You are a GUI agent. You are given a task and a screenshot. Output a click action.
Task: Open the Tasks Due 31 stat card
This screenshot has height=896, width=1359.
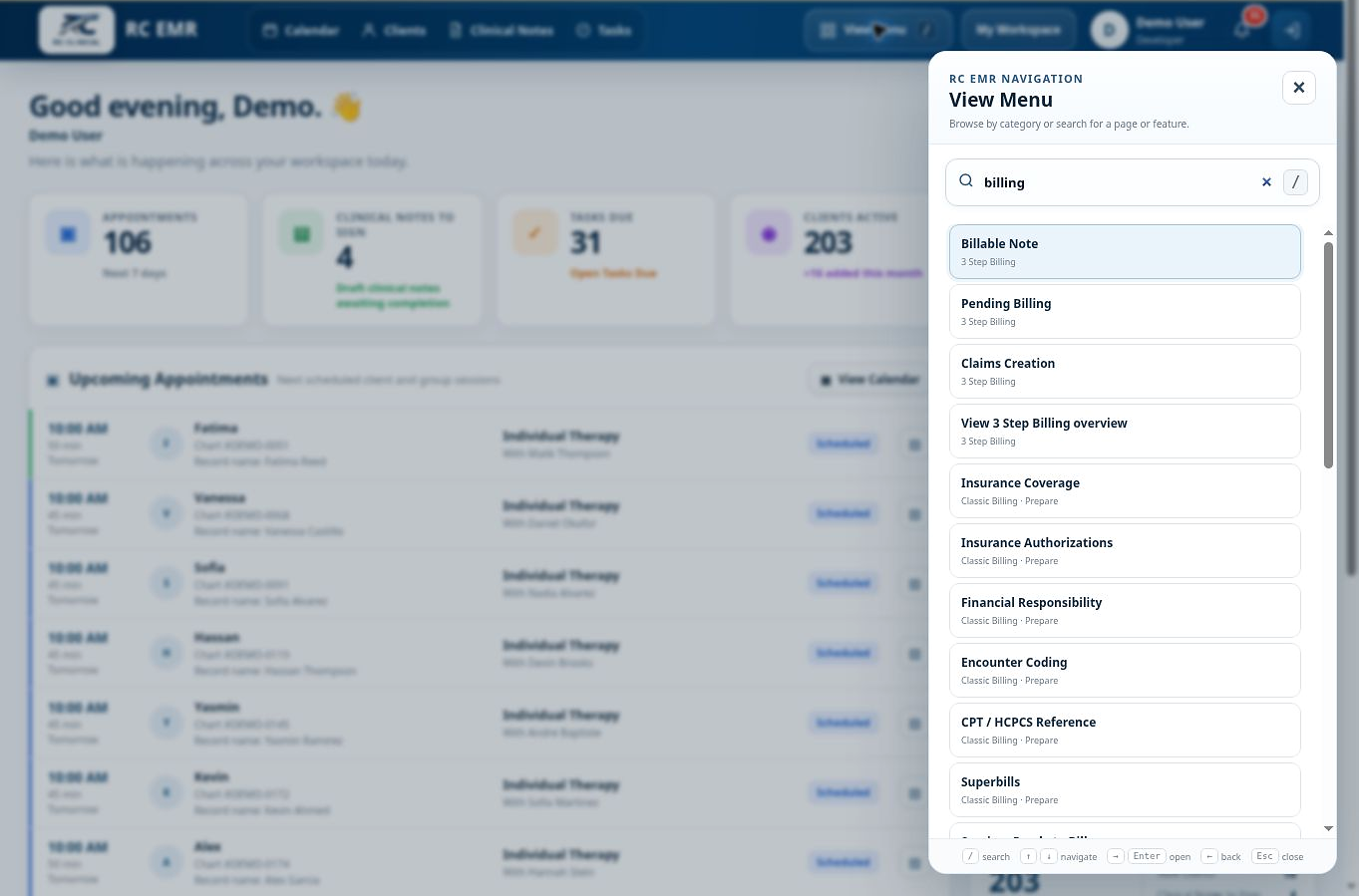[x=605, y=259]
